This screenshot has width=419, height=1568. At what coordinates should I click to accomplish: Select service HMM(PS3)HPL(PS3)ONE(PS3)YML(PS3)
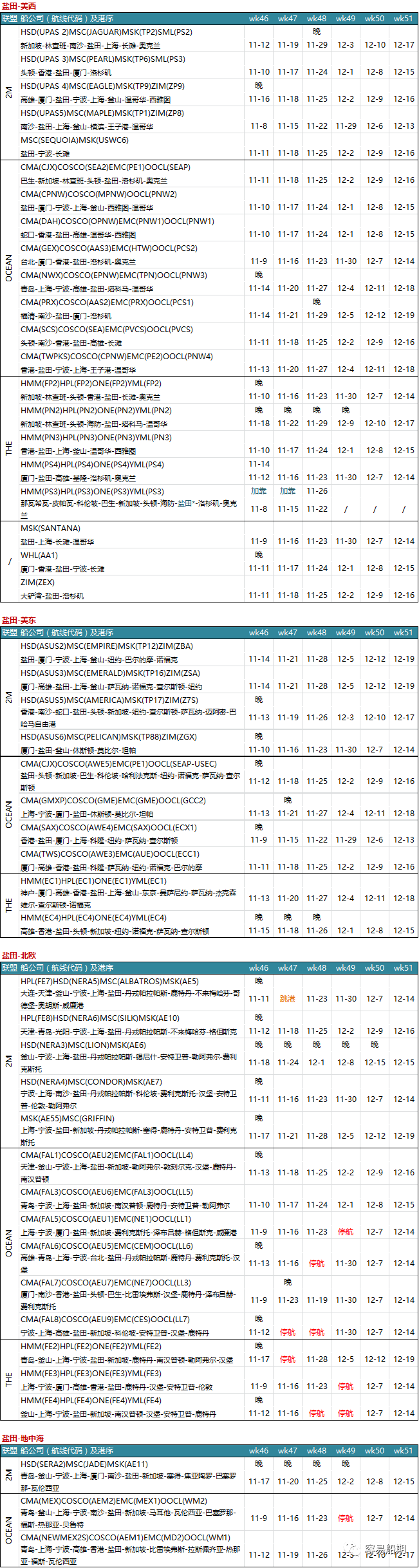(x=92, y=491)
